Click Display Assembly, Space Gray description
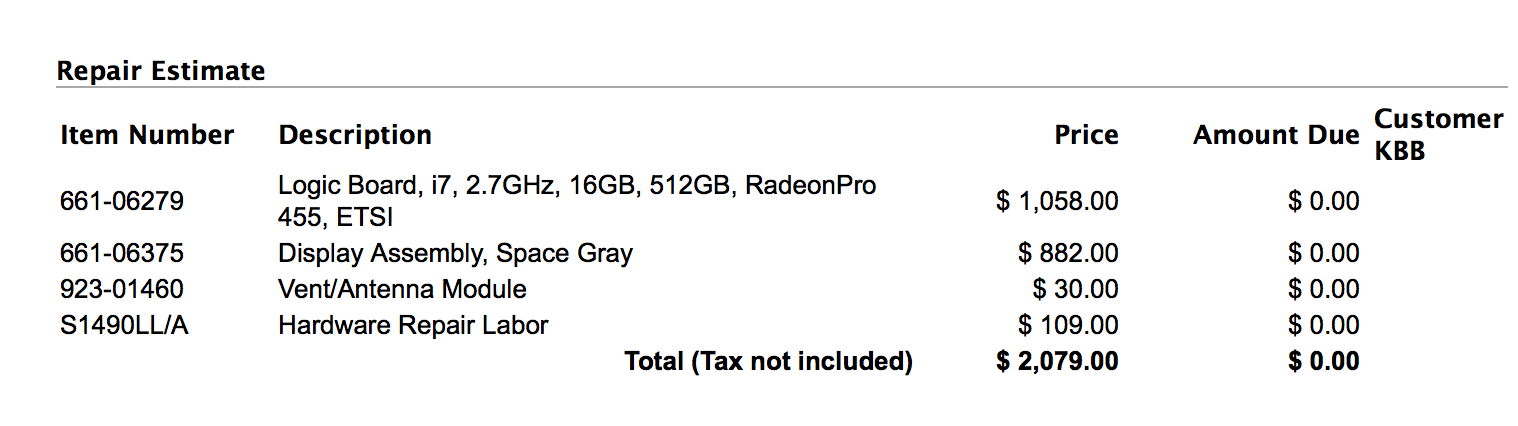This screenshot has height=426, width=1518. 455,254
